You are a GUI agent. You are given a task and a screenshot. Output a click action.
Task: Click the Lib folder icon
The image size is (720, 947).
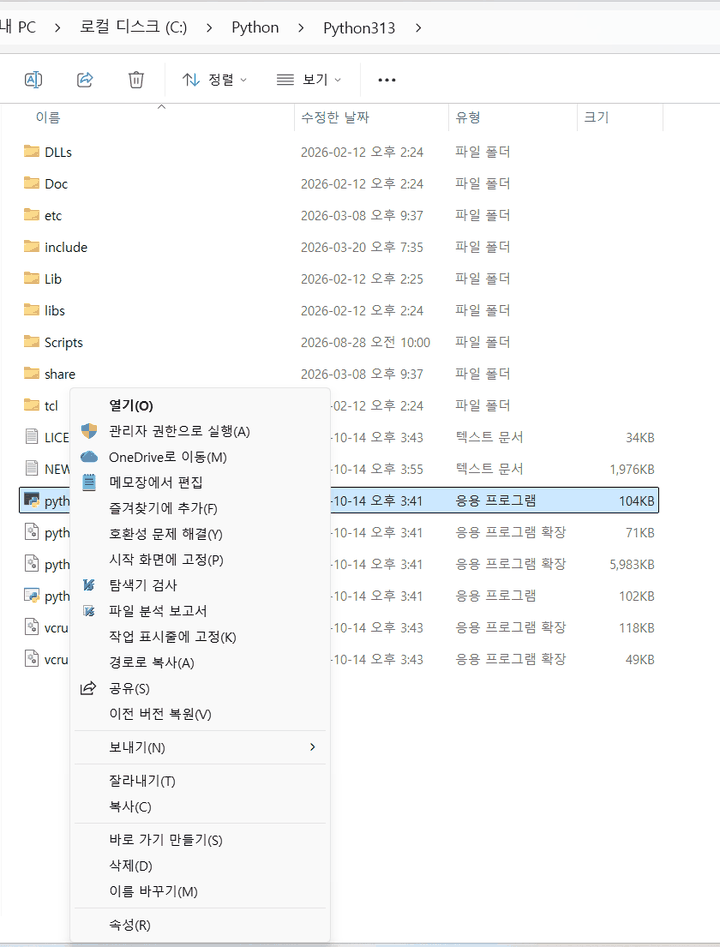31,278
